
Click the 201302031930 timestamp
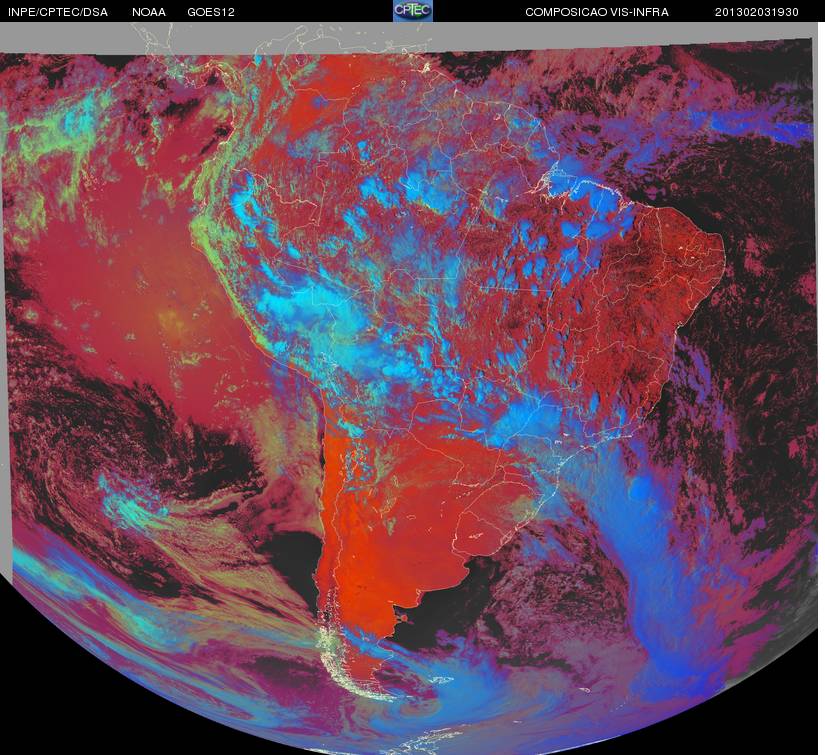pyautogui.click(x=757, y=12)
